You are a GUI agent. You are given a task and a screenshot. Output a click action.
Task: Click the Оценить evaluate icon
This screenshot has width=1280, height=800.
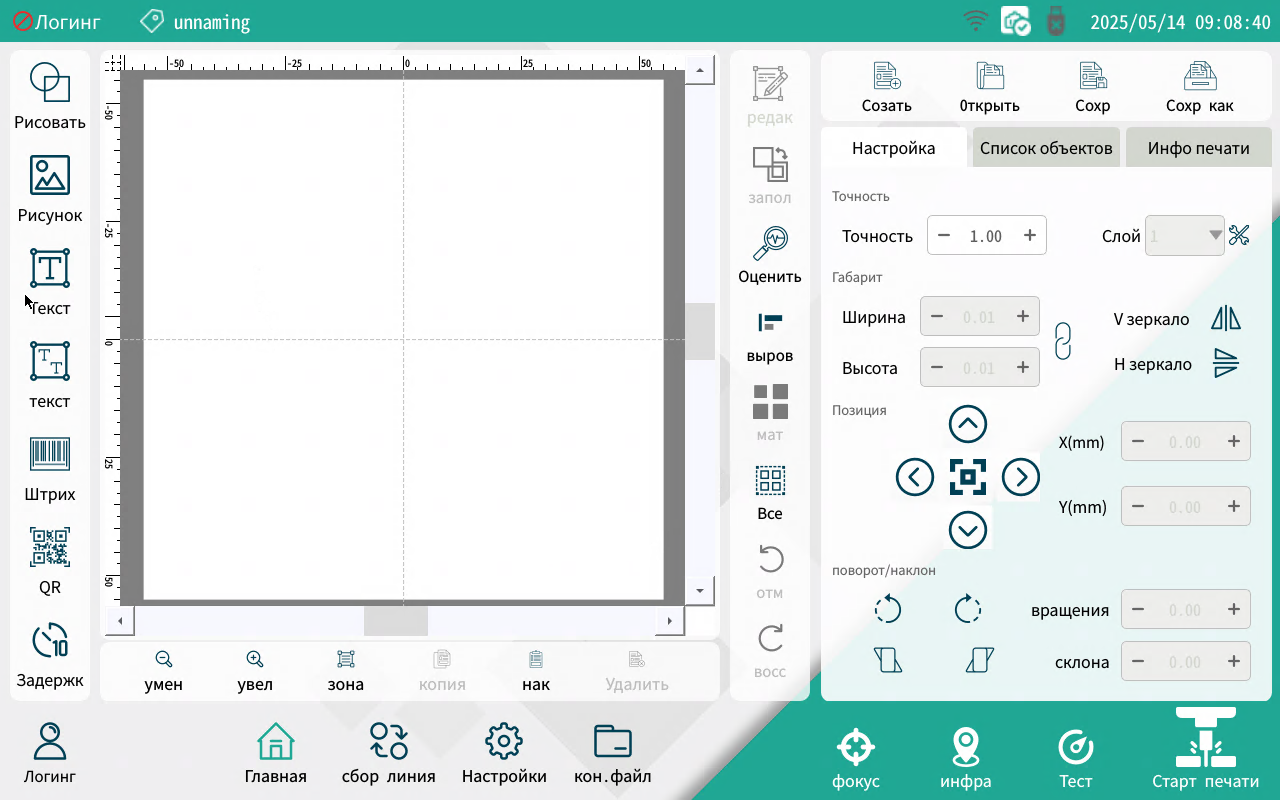coord(770,242)
